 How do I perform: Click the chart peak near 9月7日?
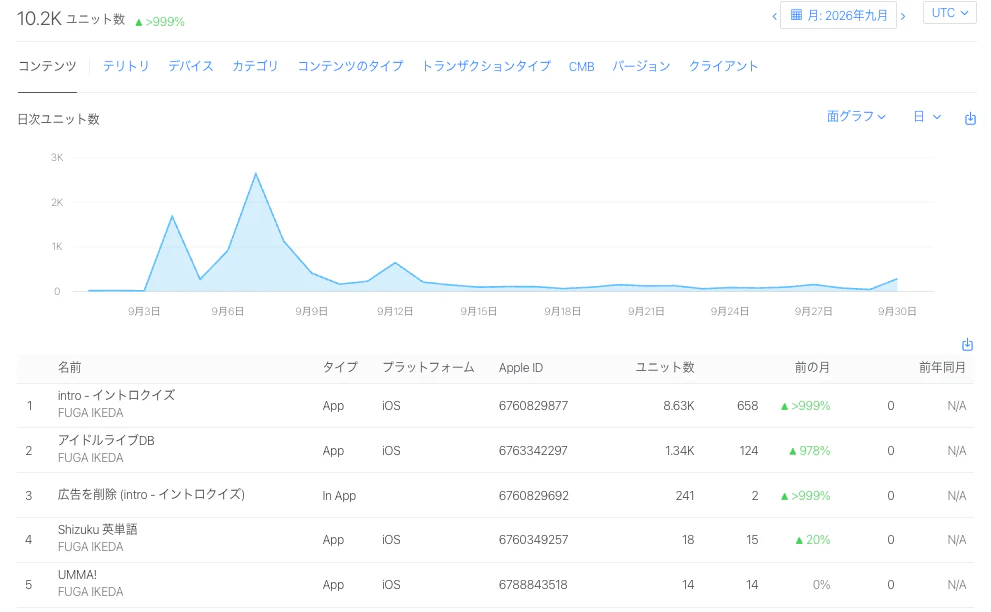point(255,173)
